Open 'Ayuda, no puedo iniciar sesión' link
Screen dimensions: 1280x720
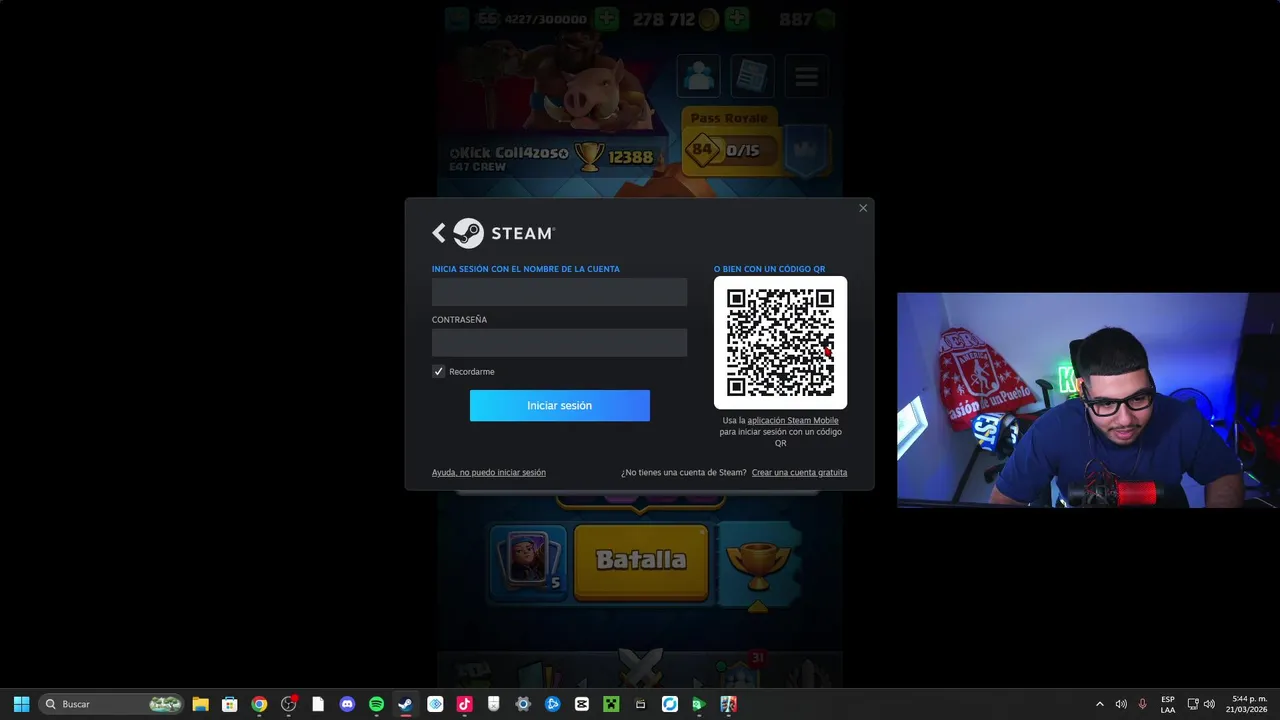click(x=489, y=472)
